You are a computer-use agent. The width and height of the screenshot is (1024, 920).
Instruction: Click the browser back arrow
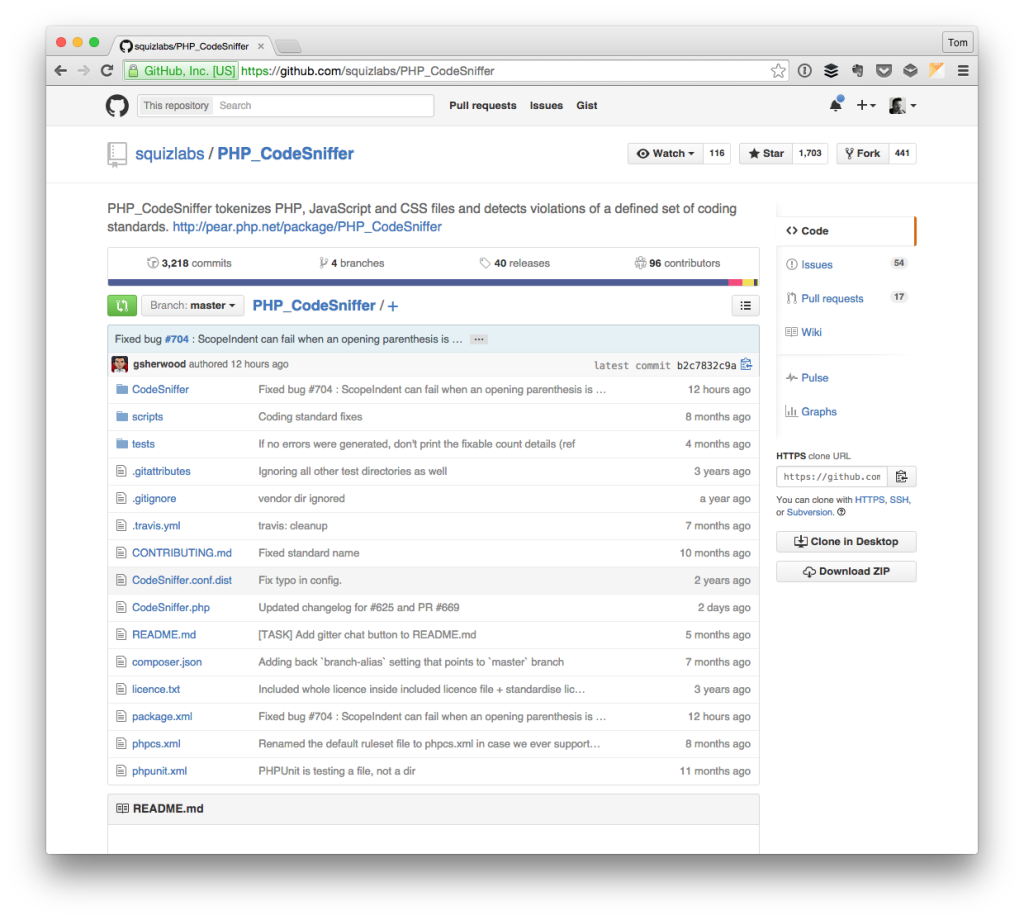[x=61, y=71]
